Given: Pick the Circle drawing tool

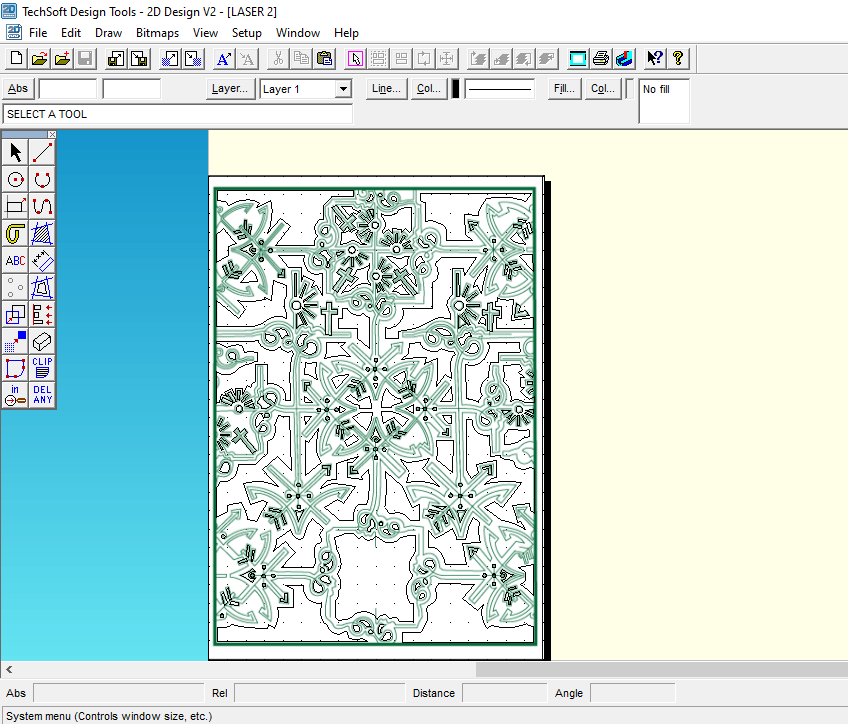Looking at the screenshot, I should pyautogui.click(x=15, y=180).
